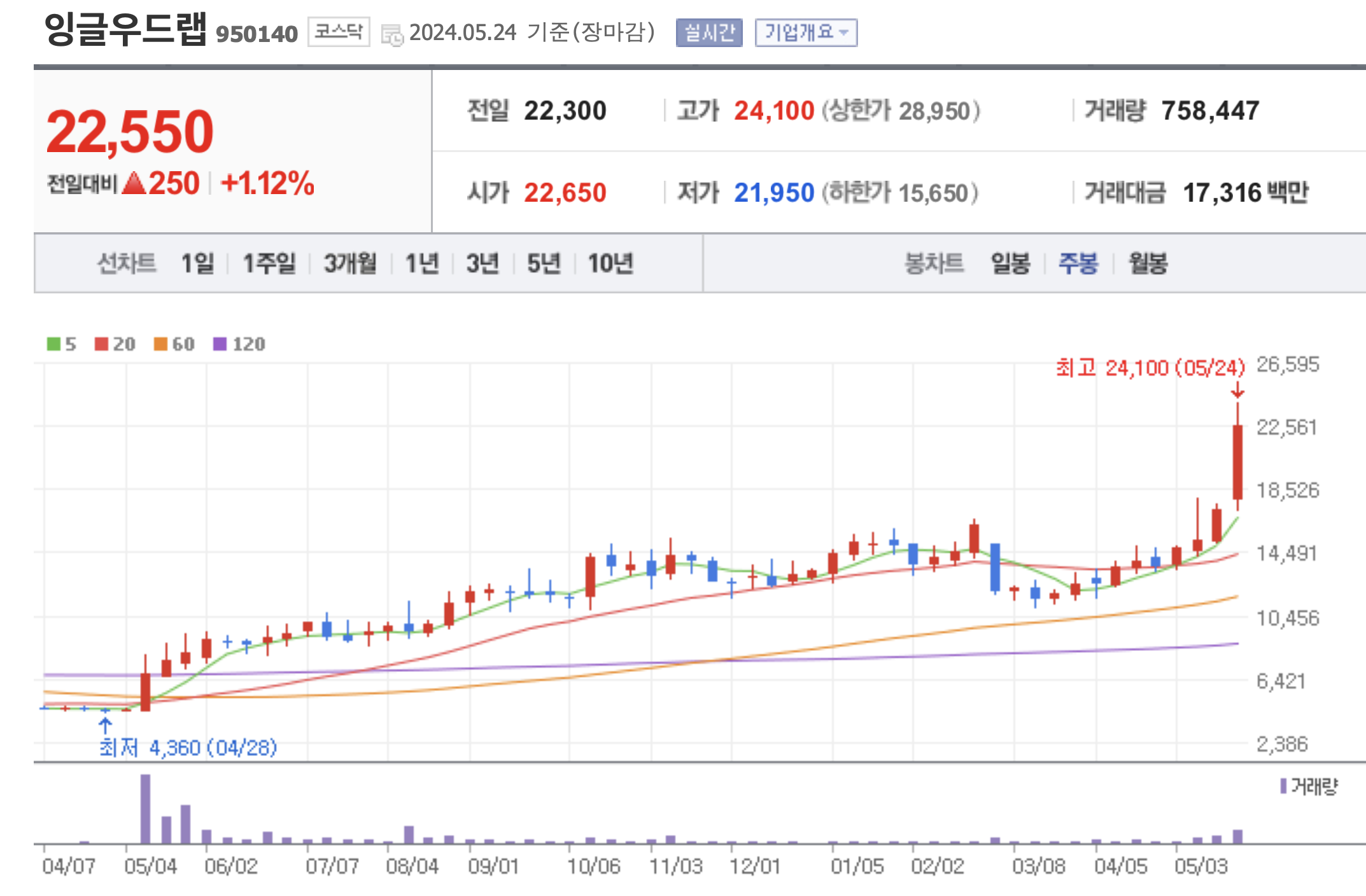Click the 코스닥 market badge
The width and height of the screenshot is (1366, 896).
point(339,32)
